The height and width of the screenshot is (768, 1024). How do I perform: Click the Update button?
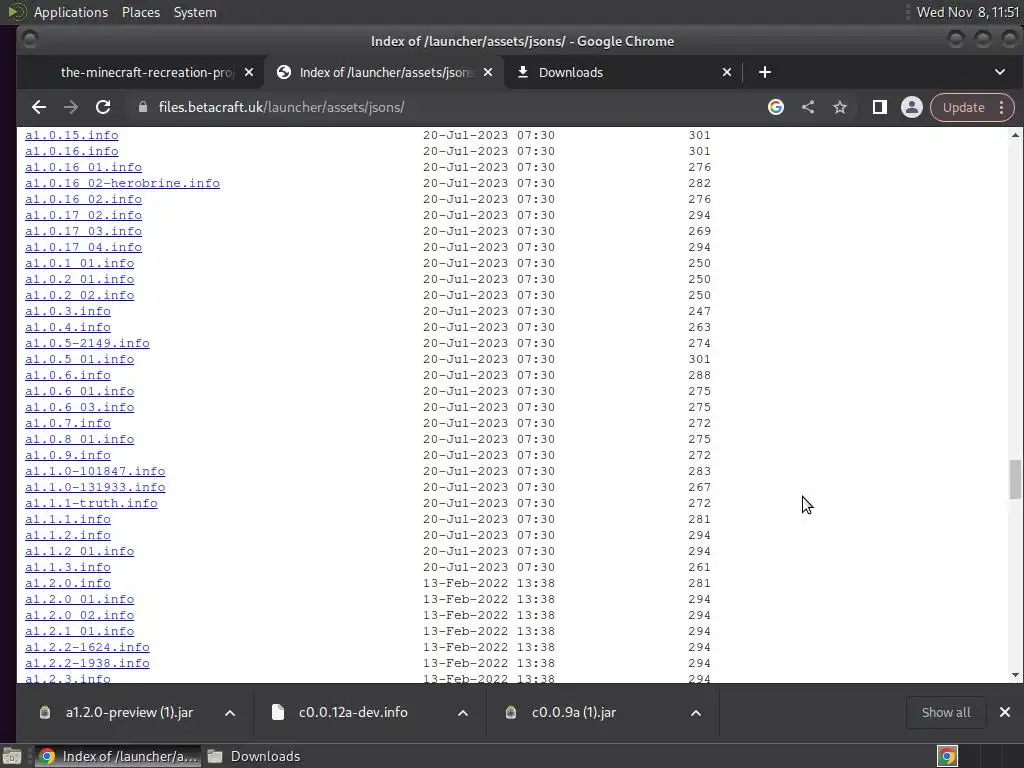click(963, 108)
